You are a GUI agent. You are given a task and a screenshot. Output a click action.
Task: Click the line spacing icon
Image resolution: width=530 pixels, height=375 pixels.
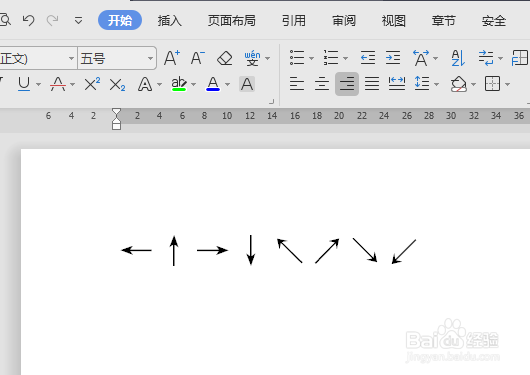421,83
